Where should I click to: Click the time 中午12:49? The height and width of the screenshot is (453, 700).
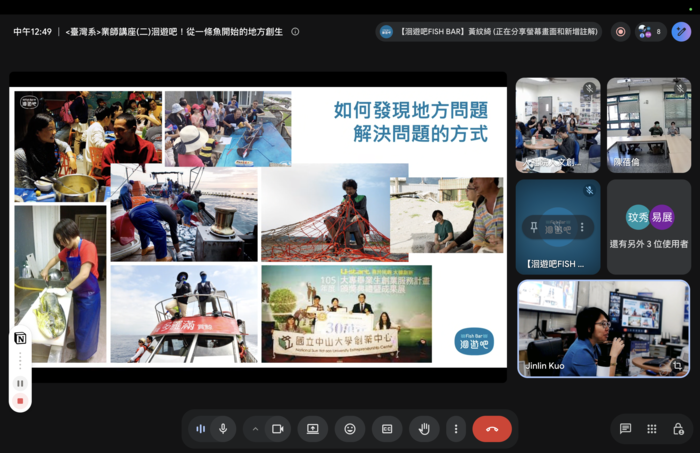(32, 32)
